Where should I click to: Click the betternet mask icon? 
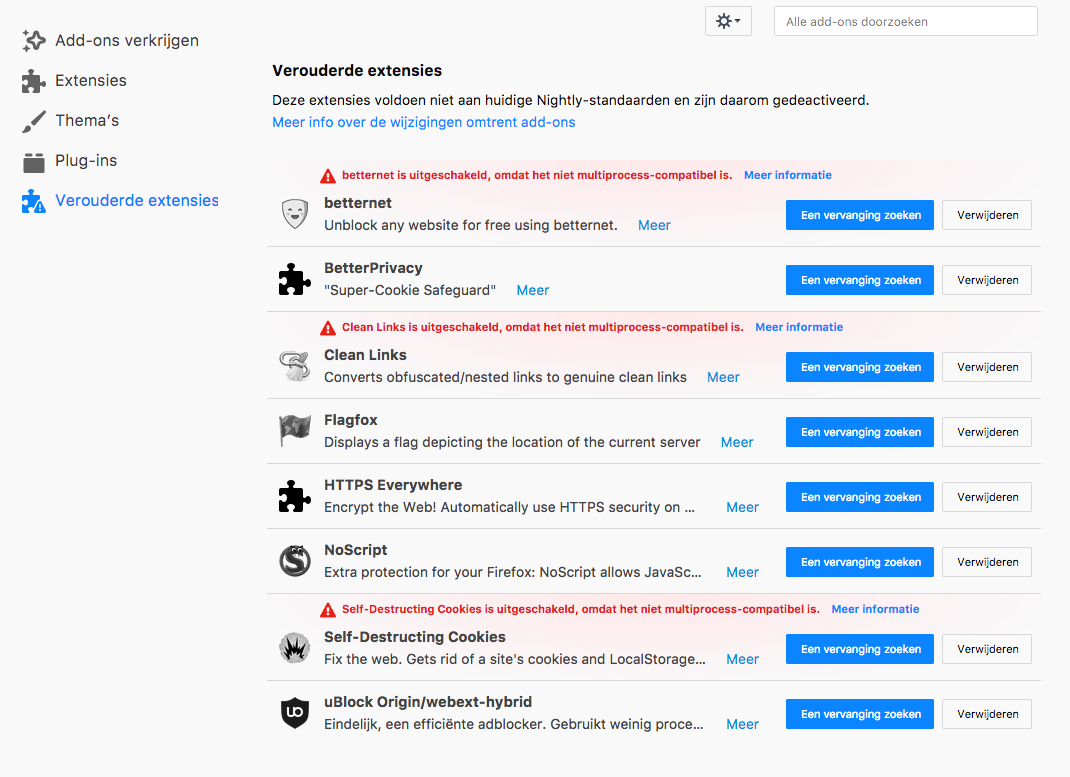[294, 214]
